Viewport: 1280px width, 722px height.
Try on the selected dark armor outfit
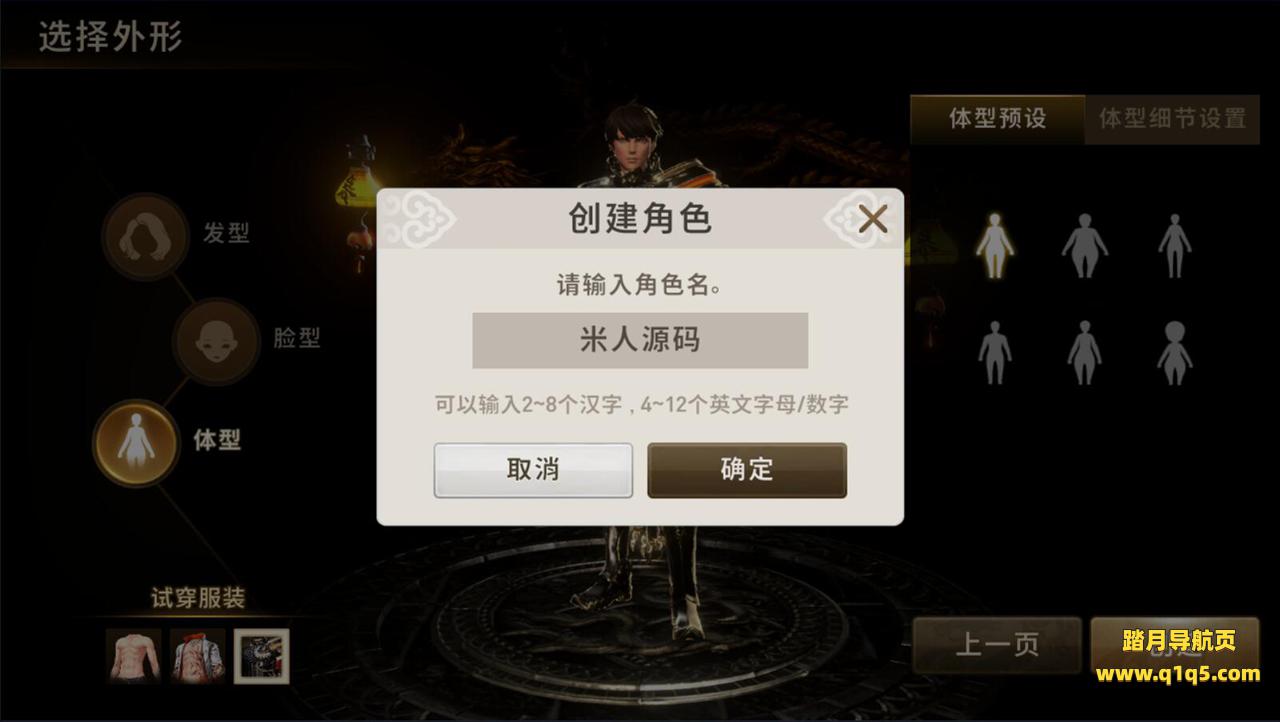[x=262, y=656]
